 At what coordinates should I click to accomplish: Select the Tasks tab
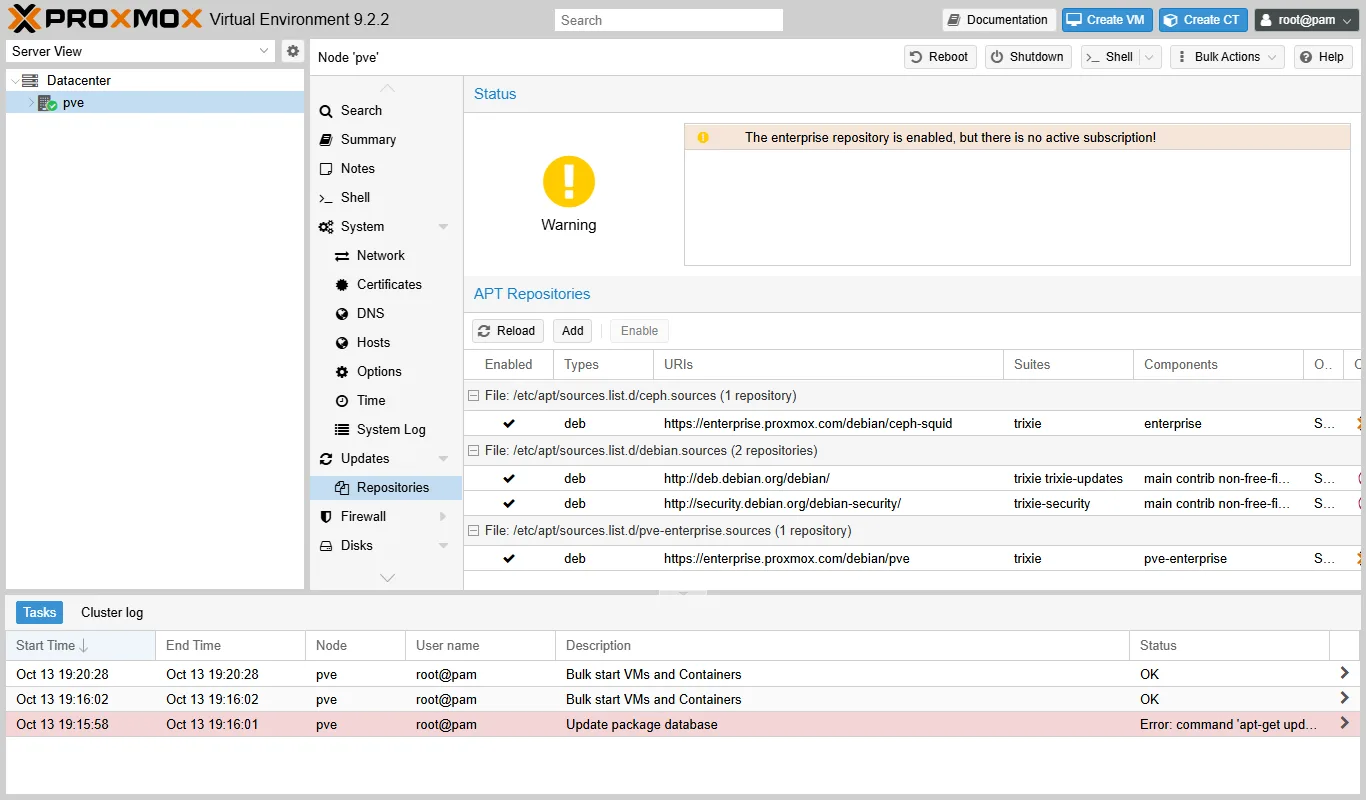(x=40, y=613)
